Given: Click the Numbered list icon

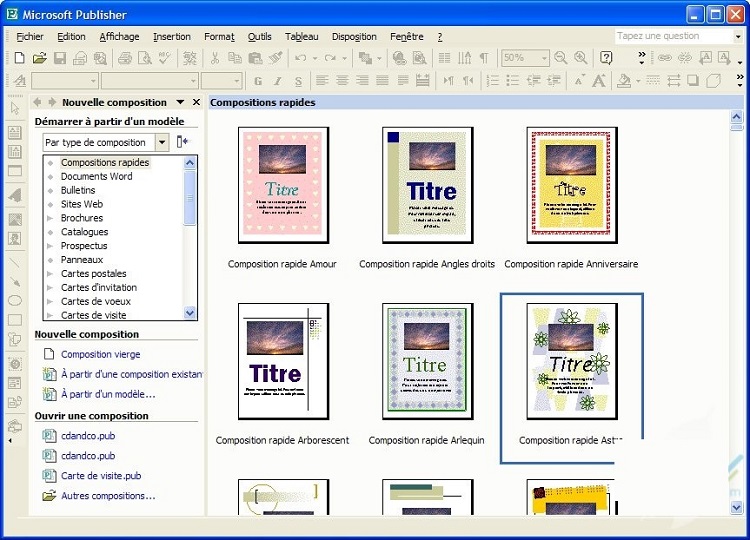Looking at the screenshot, I should (x=493, y=81).
